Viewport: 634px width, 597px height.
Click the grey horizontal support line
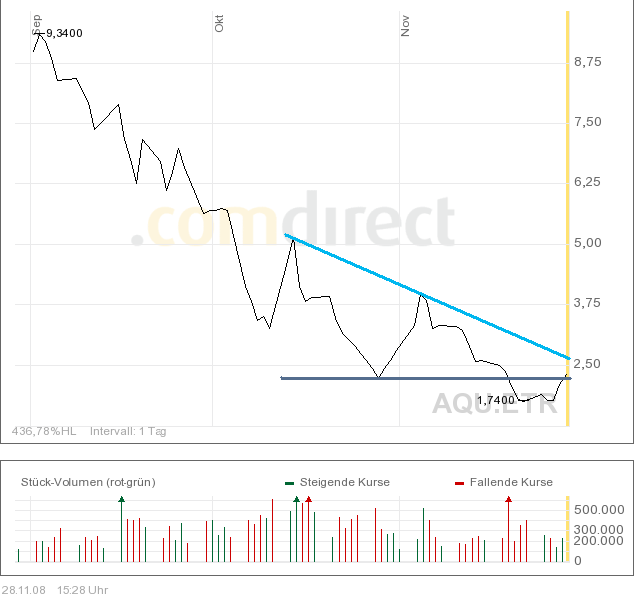pos(420,378)
